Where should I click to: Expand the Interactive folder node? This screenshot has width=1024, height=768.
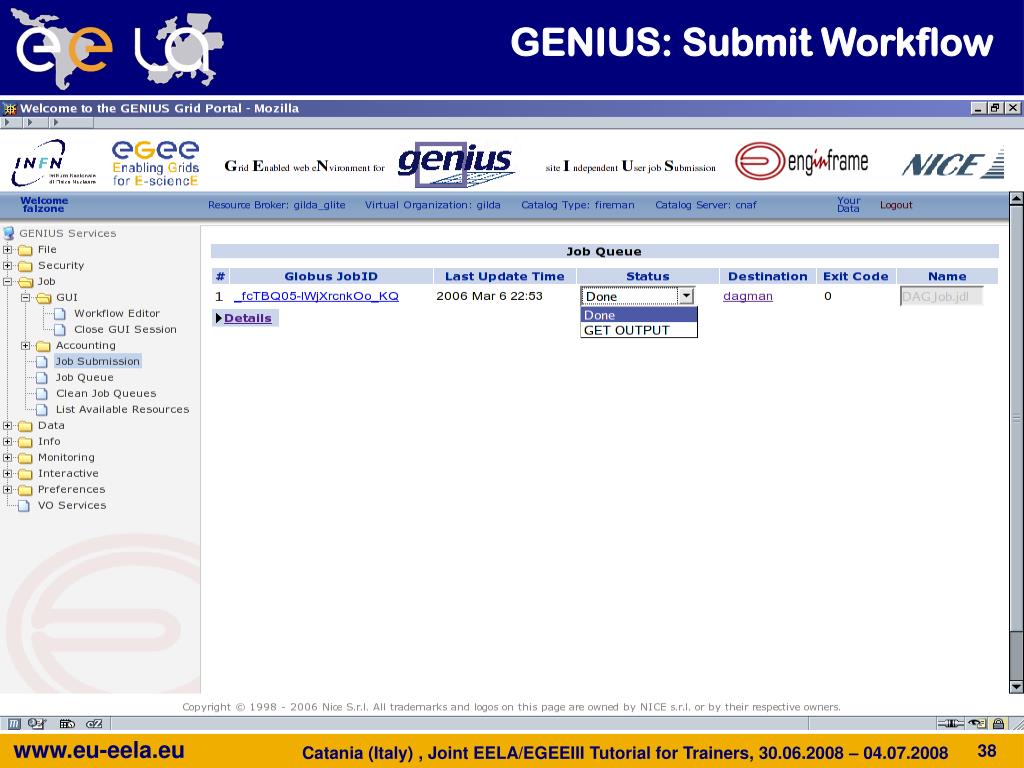tap(7, 473)
